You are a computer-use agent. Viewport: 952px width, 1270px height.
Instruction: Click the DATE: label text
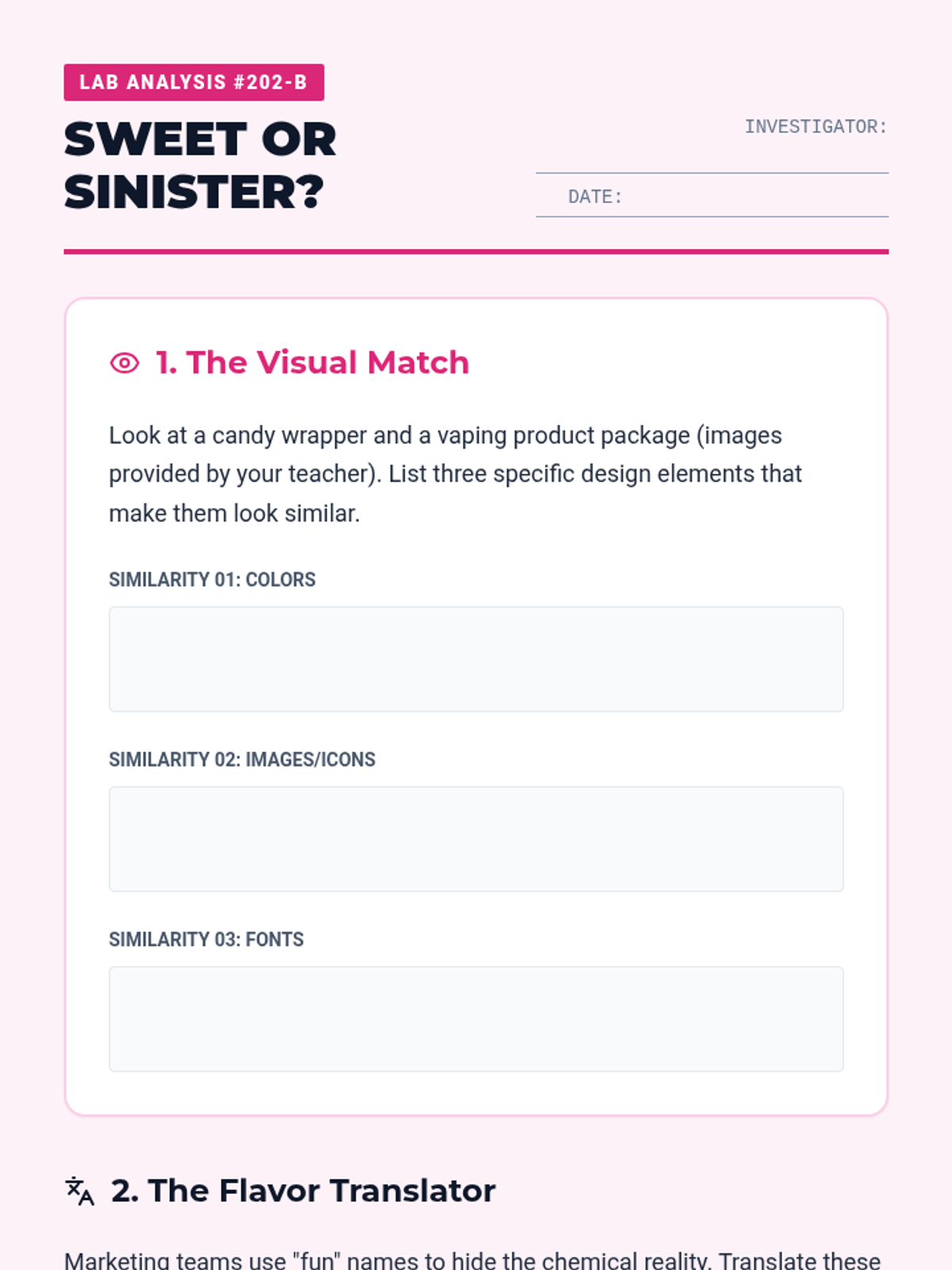click(595, 197)
